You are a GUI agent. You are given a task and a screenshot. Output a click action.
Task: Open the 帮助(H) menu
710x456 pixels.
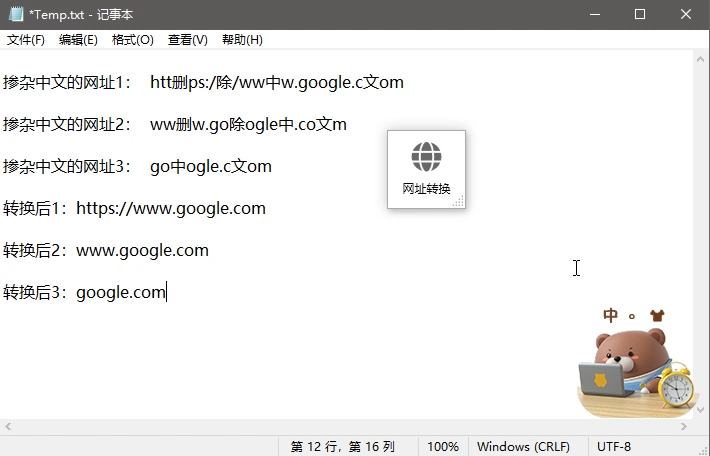[x=242, y=40]
